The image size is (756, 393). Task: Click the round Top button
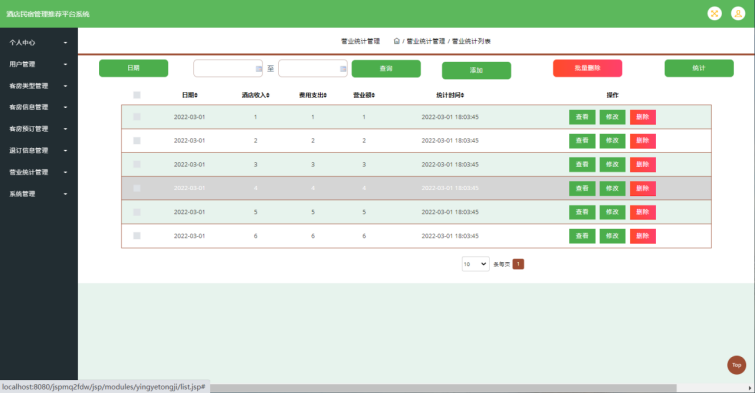pos(736,365)
